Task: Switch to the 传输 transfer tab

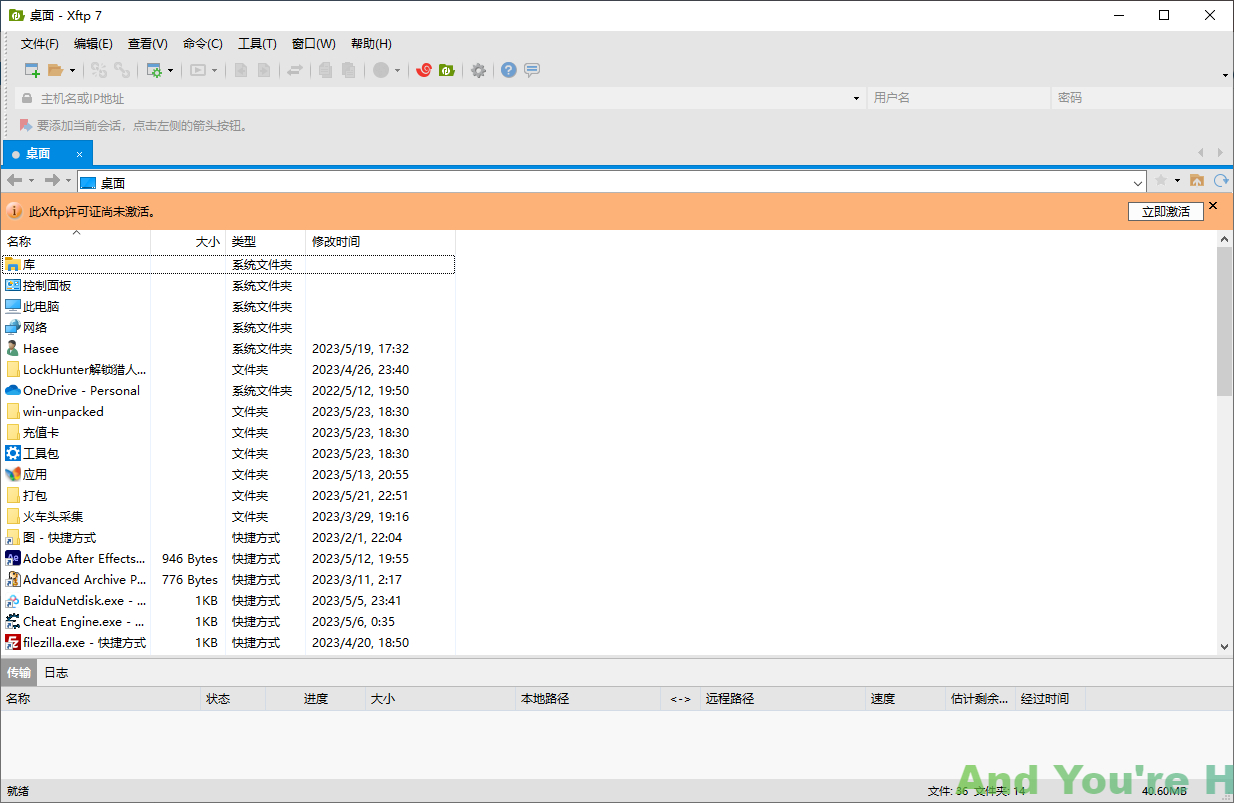Action: tap(19, 673)
